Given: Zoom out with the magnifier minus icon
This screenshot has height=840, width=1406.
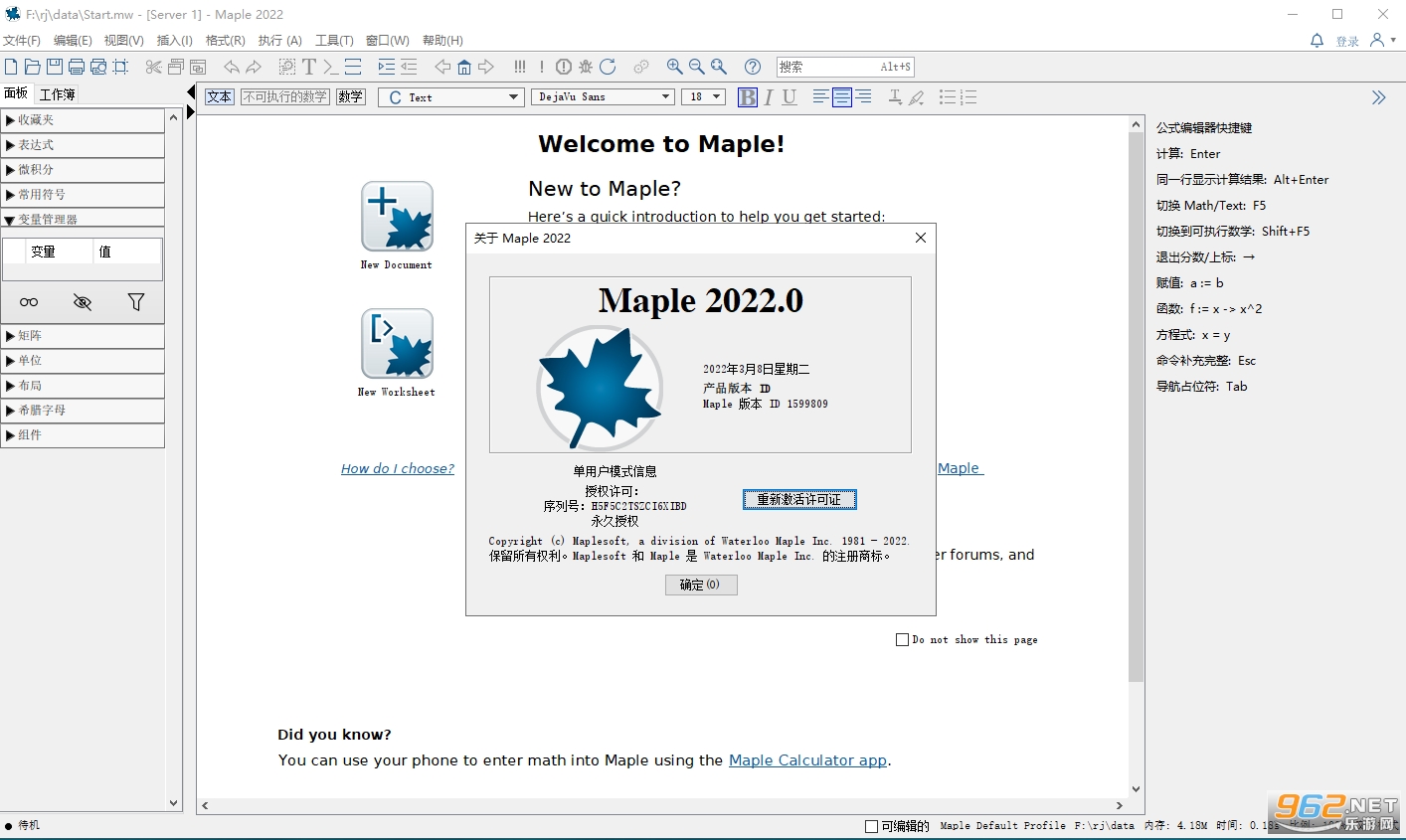Looking at the screenshot, I should tap(696, 67).
